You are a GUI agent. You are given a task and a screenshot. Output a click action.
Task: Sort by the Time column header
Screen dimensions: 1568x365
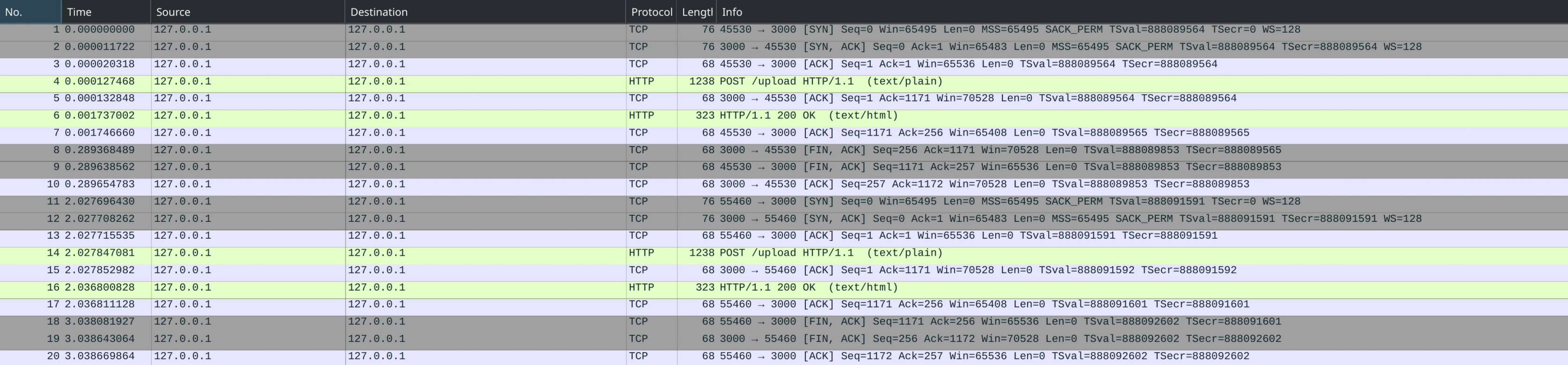[106, 12]
